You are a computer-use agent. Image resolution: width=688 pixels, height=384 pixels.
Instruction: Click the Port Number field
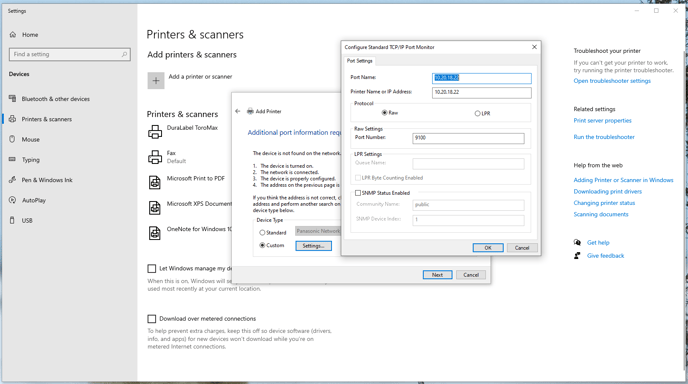pyautogui.click(x=468, y=138)
